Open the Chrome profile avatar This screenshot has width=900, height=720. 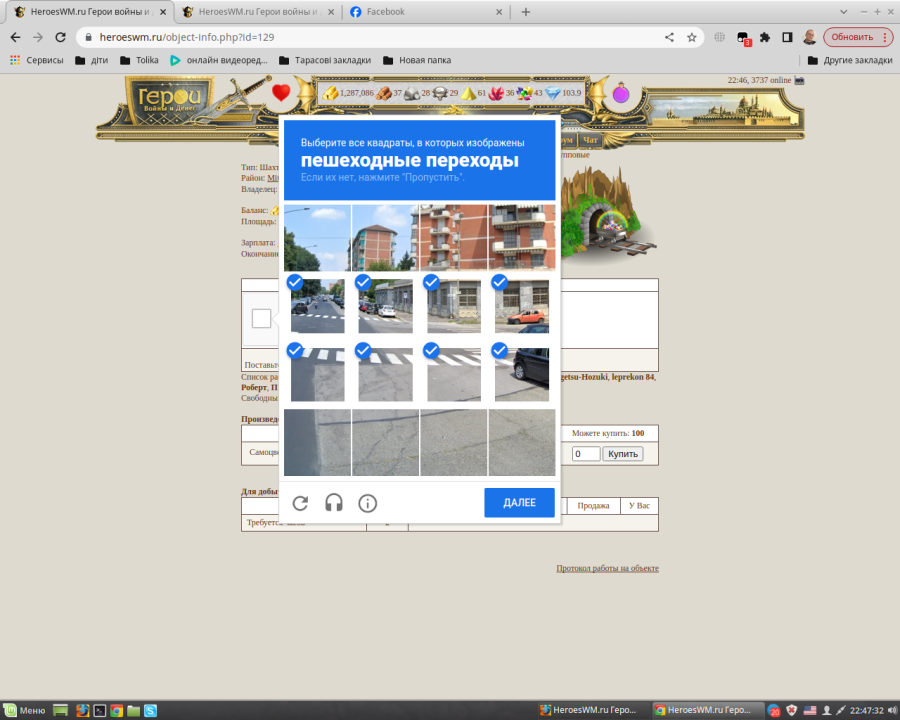pyautogui.click(x=809, y=37)
